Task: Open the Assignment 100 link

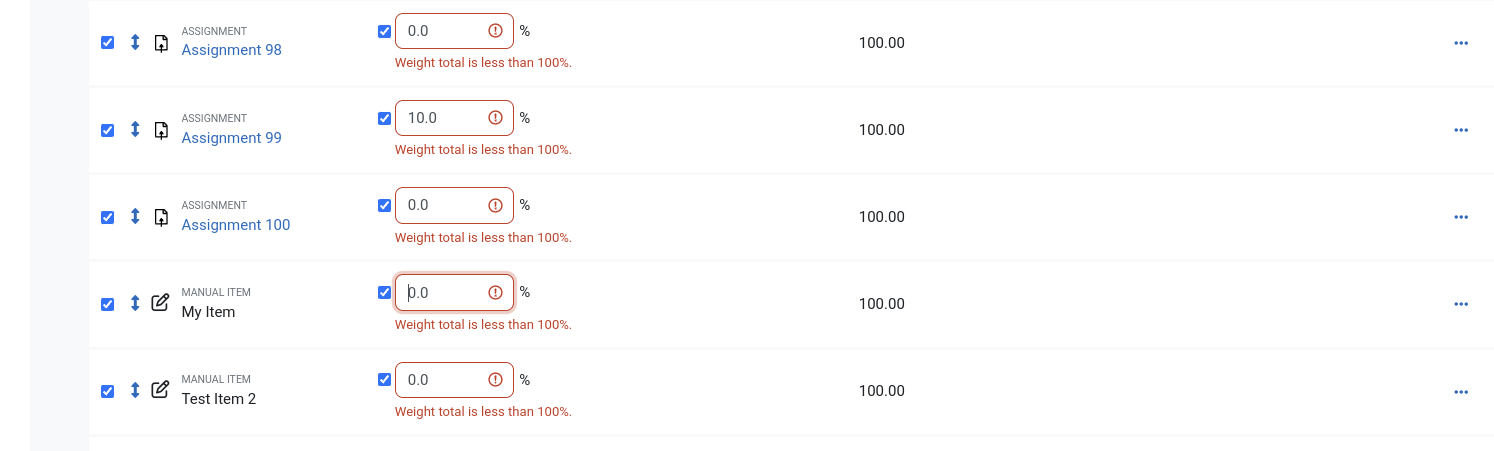Action: (x=236, y=225)
